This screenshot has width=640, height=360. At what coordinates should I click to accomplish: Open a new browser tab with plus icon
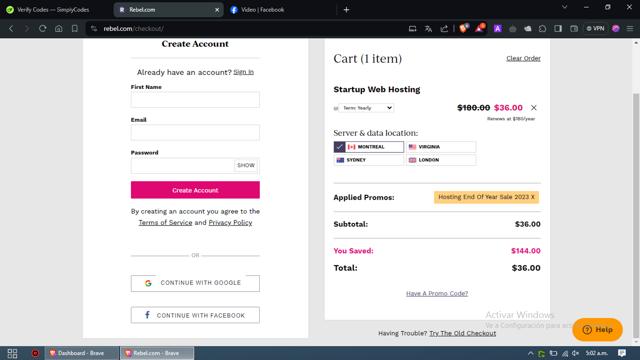[x=346, y=9]
